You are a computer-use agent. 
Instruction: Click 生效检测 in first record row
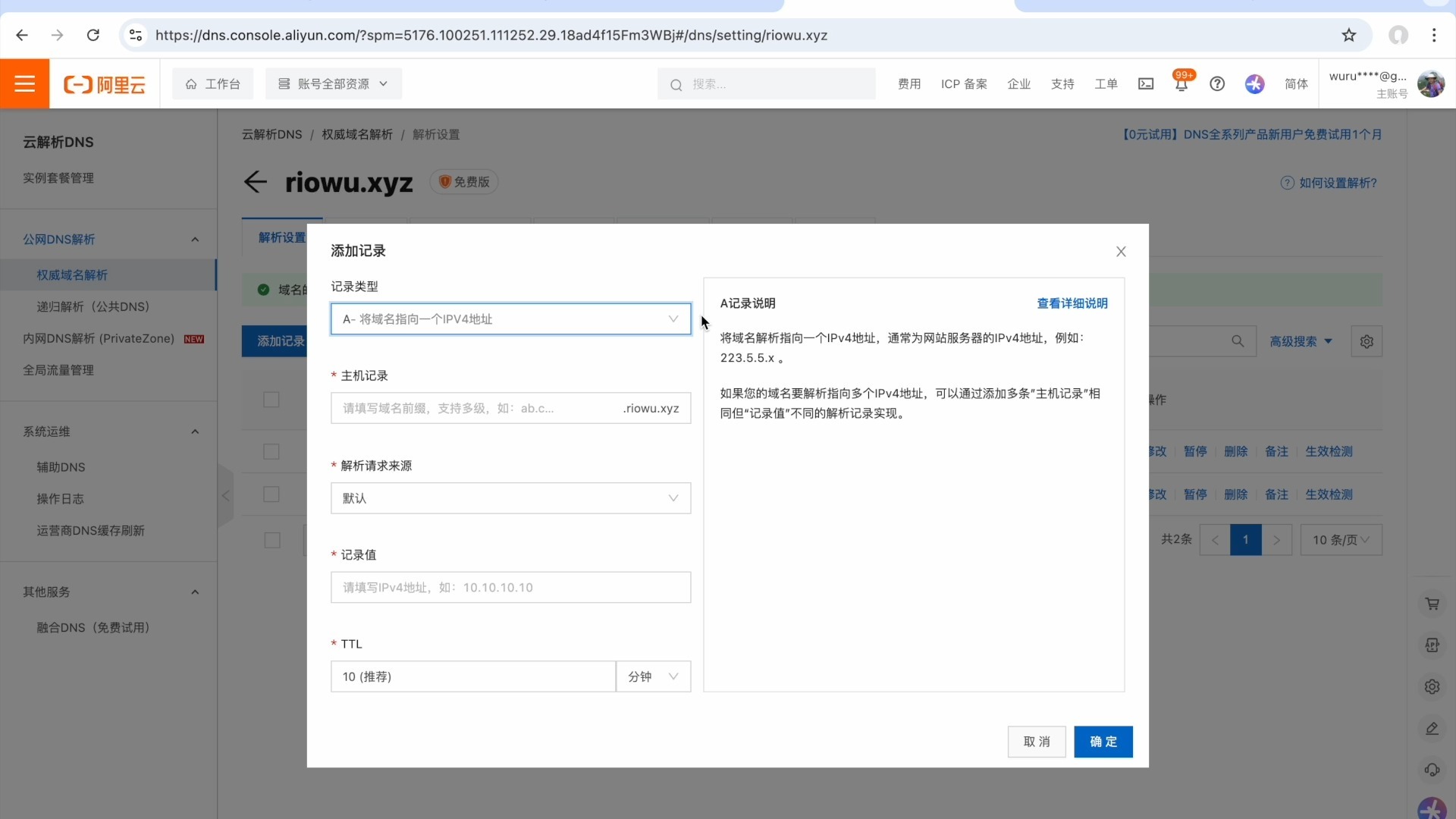tap(1329, 451)
